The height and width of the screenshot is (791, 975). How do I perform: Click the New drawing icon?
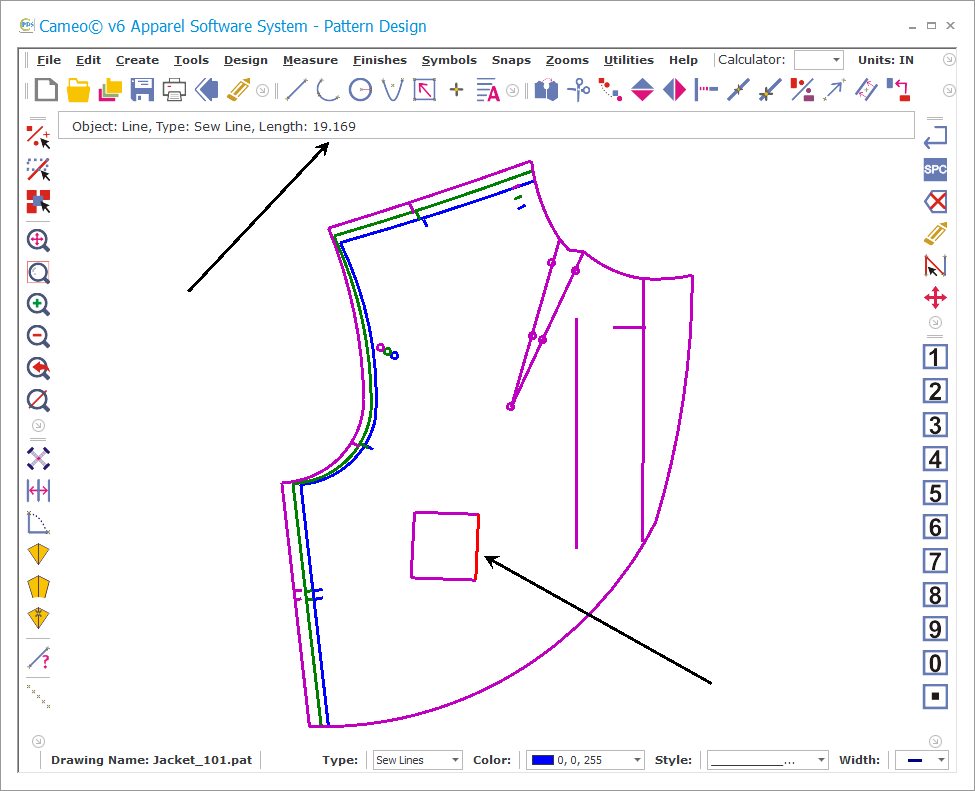[46, 90]
